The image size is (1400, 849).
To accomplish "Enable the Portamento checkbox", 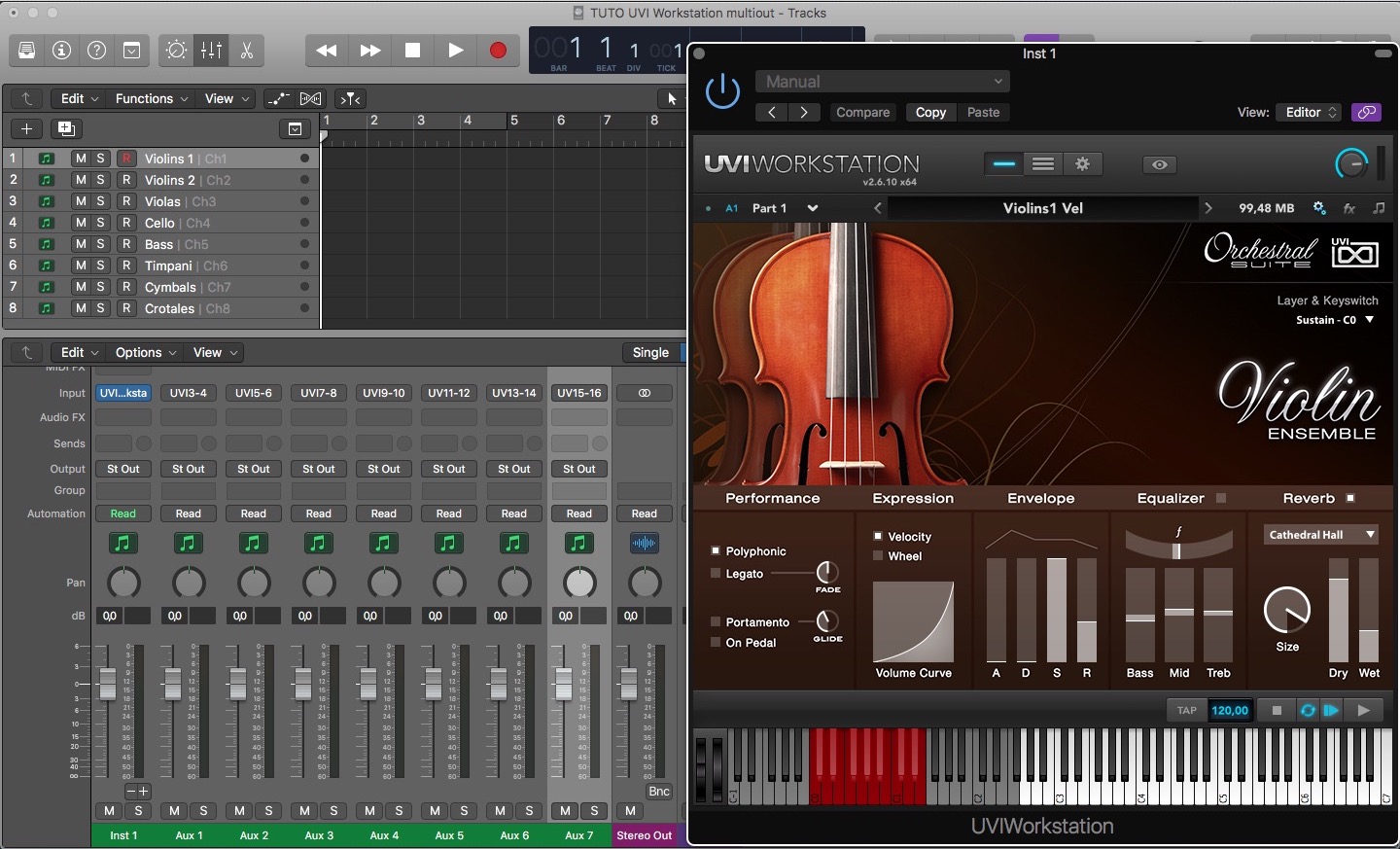I will [x=716, y=622].
